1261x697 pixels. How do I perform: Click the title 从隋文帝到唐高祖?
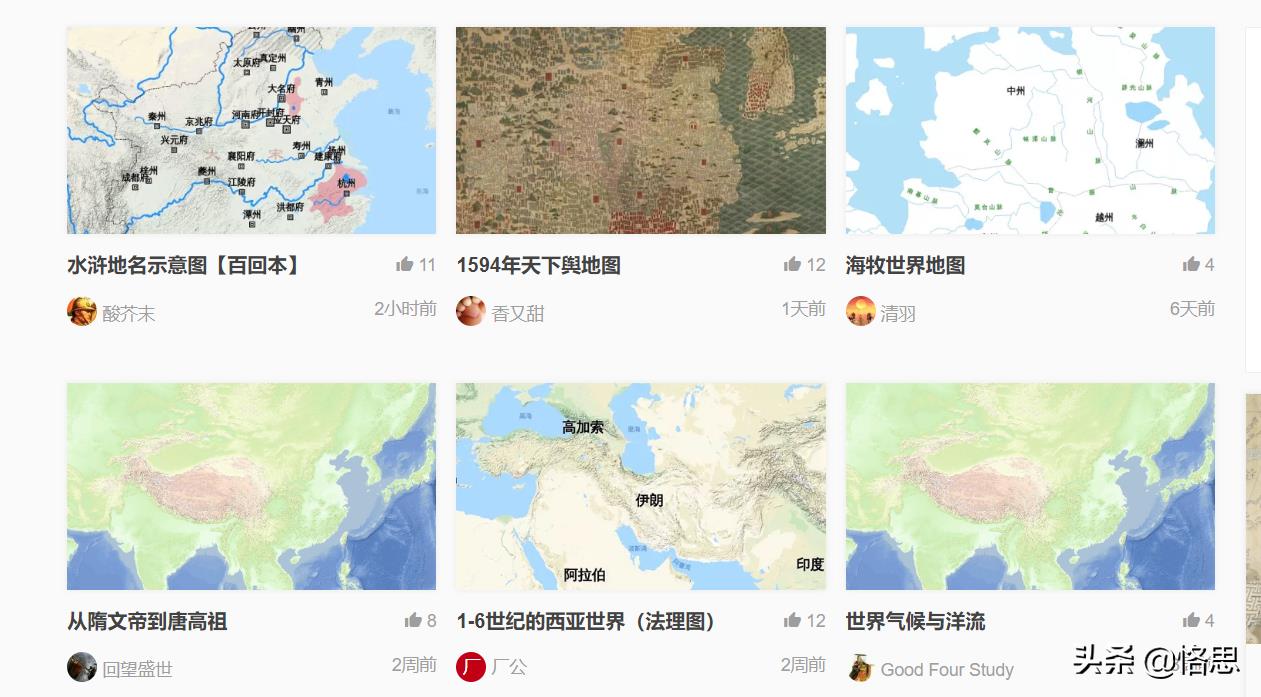tap(147, 621)
